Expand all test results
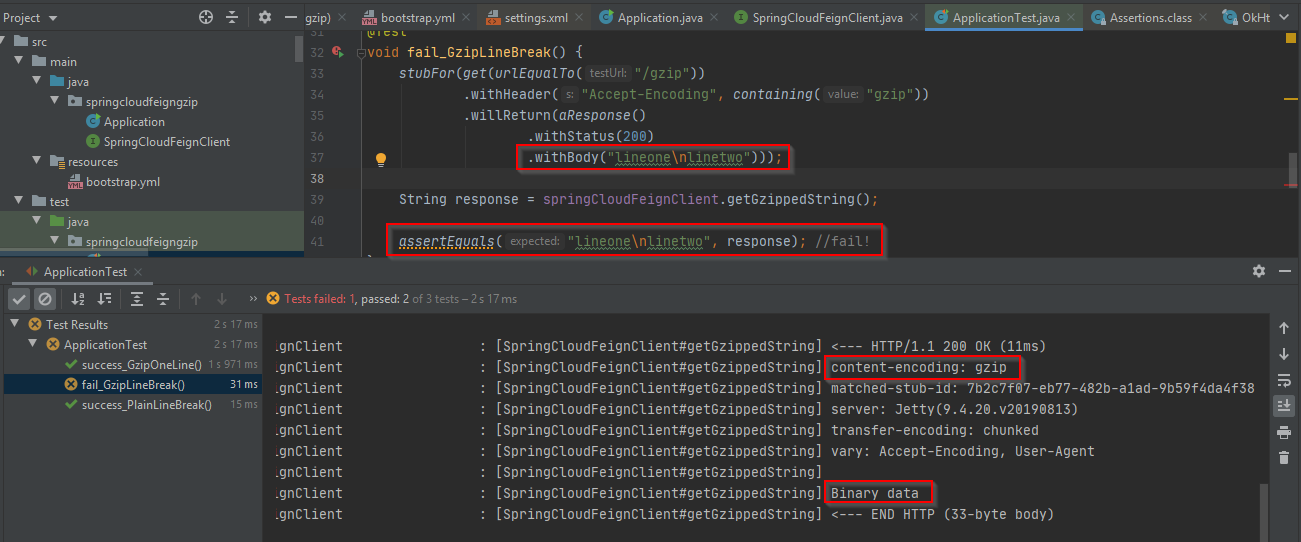Screen dimensions: 1301x542 (x=137, y=299)
